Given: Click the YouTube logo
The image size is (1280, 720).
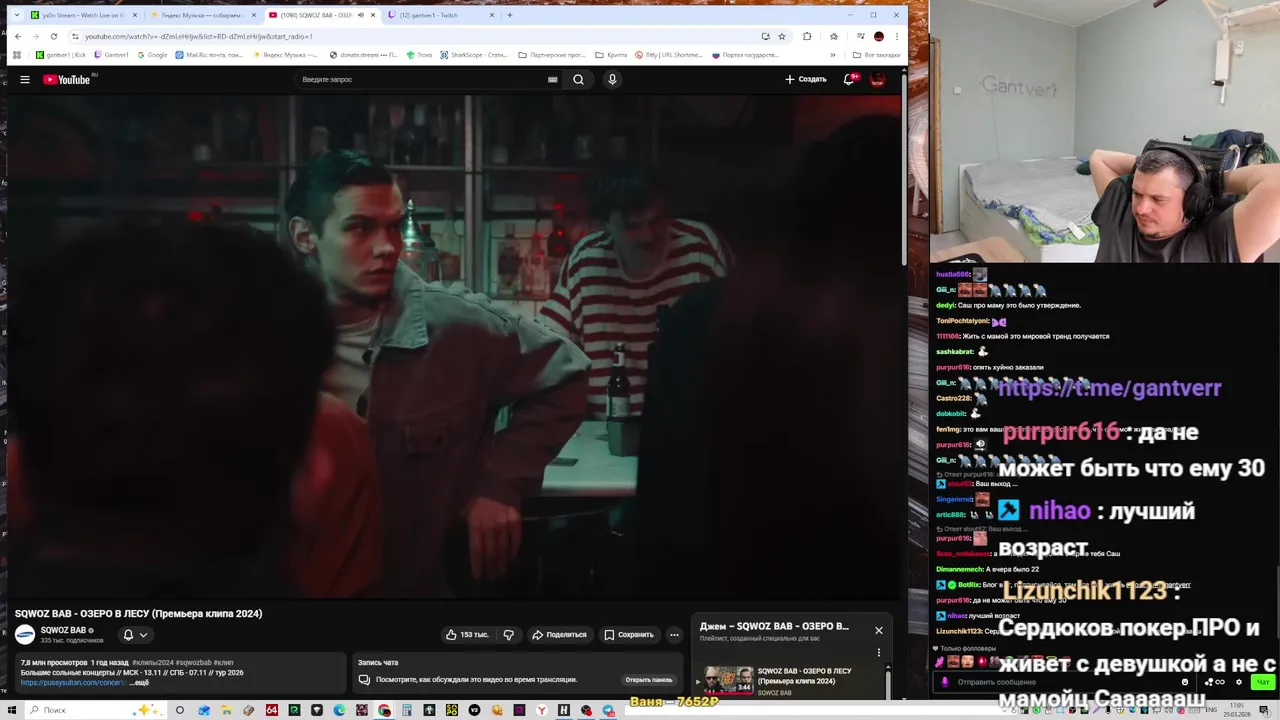Looking at the screenshot, I should 67,79.
